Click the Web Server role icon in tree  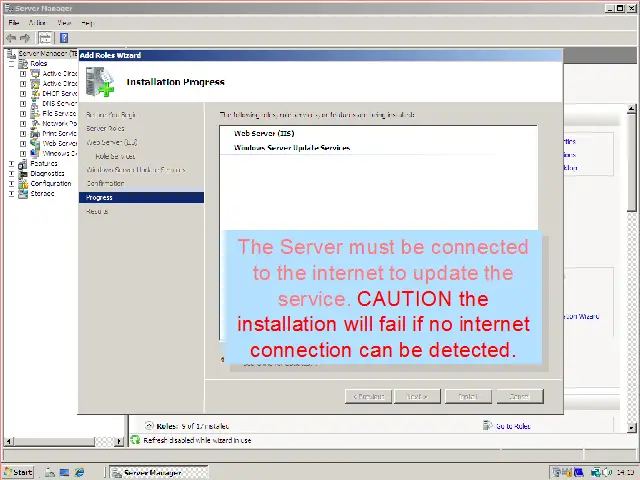pos(35,144)
